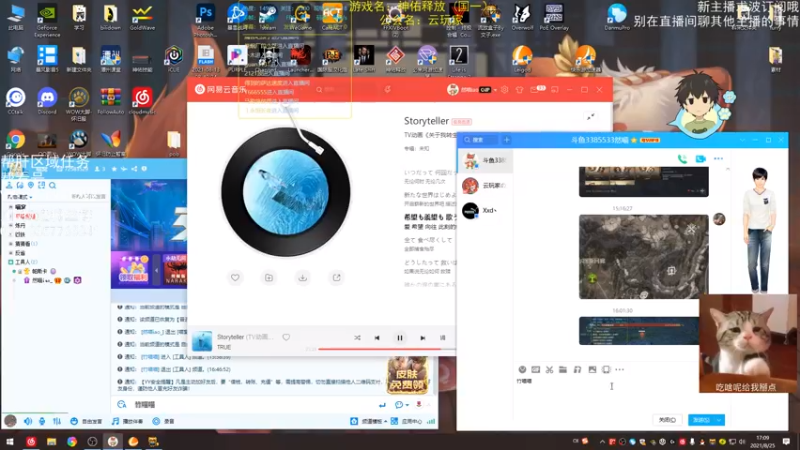Image resolution: width=800 pixels, height=450 pixels.
Task: Open the YY channel search magnifier
Action: [x=53, y=185]
